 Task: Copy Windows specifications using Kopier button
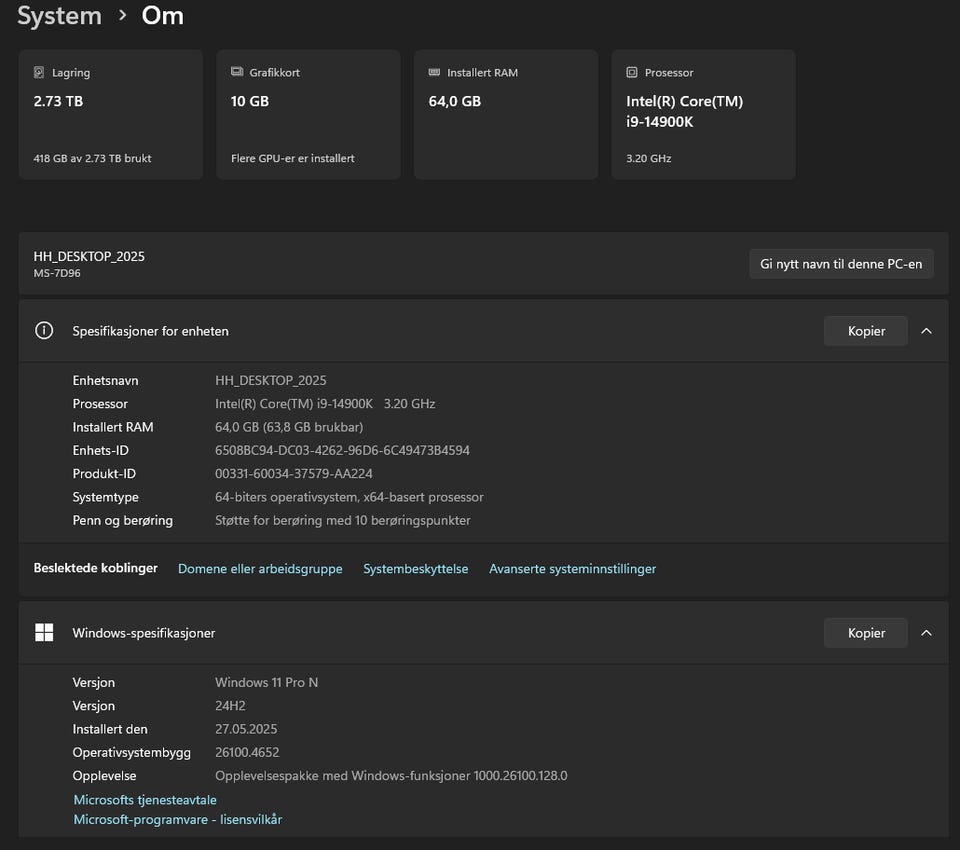click(866, 633)
